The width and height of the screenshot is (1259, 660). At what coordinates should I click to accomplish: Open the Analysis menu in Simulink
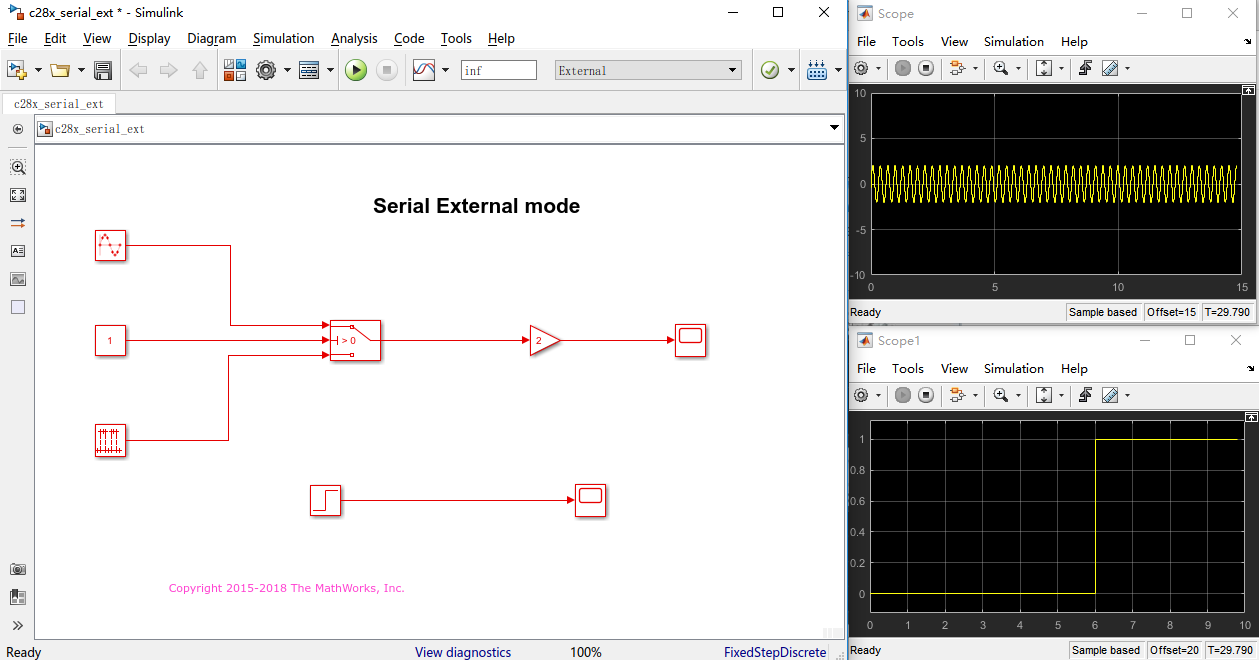[354, 38]
